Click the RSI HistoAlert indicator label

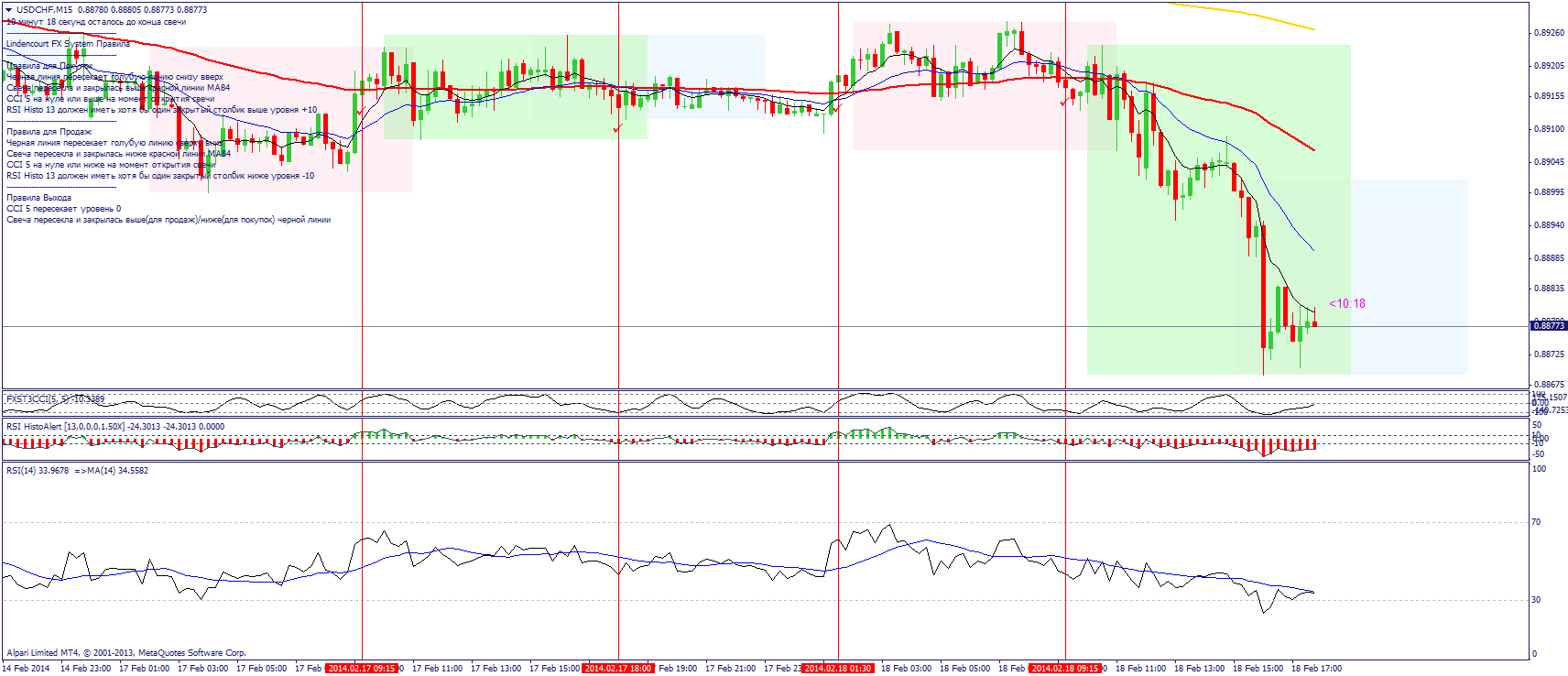[115, 427]
